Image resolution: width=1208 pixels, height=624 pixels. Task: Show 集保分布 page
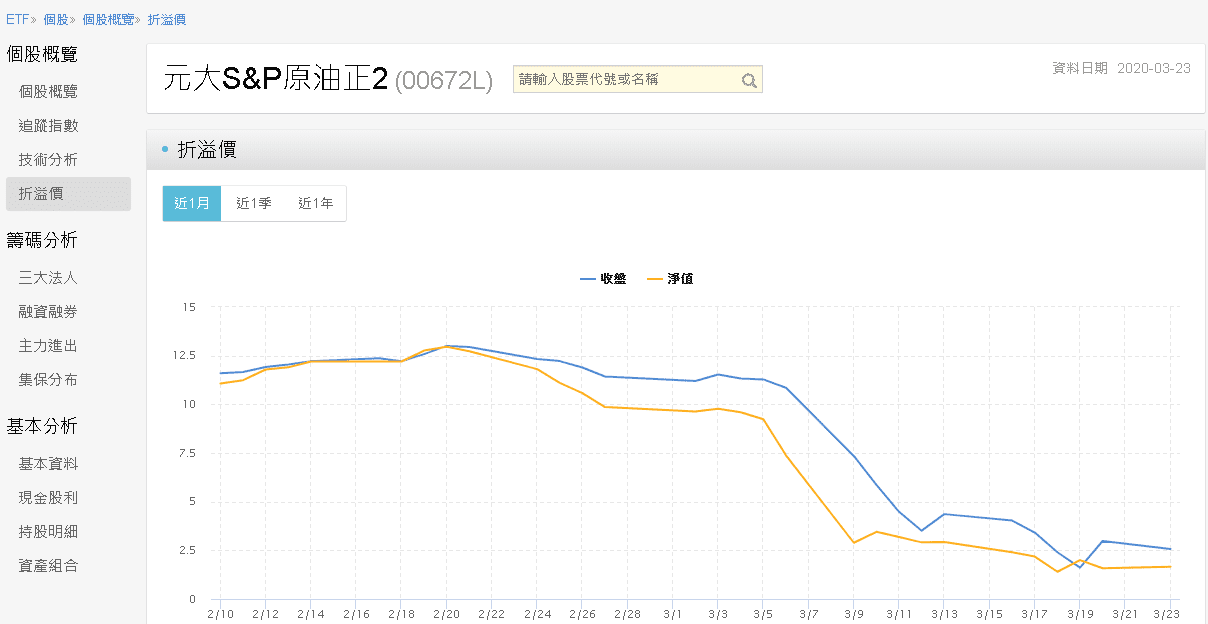[x=48, y=379]
